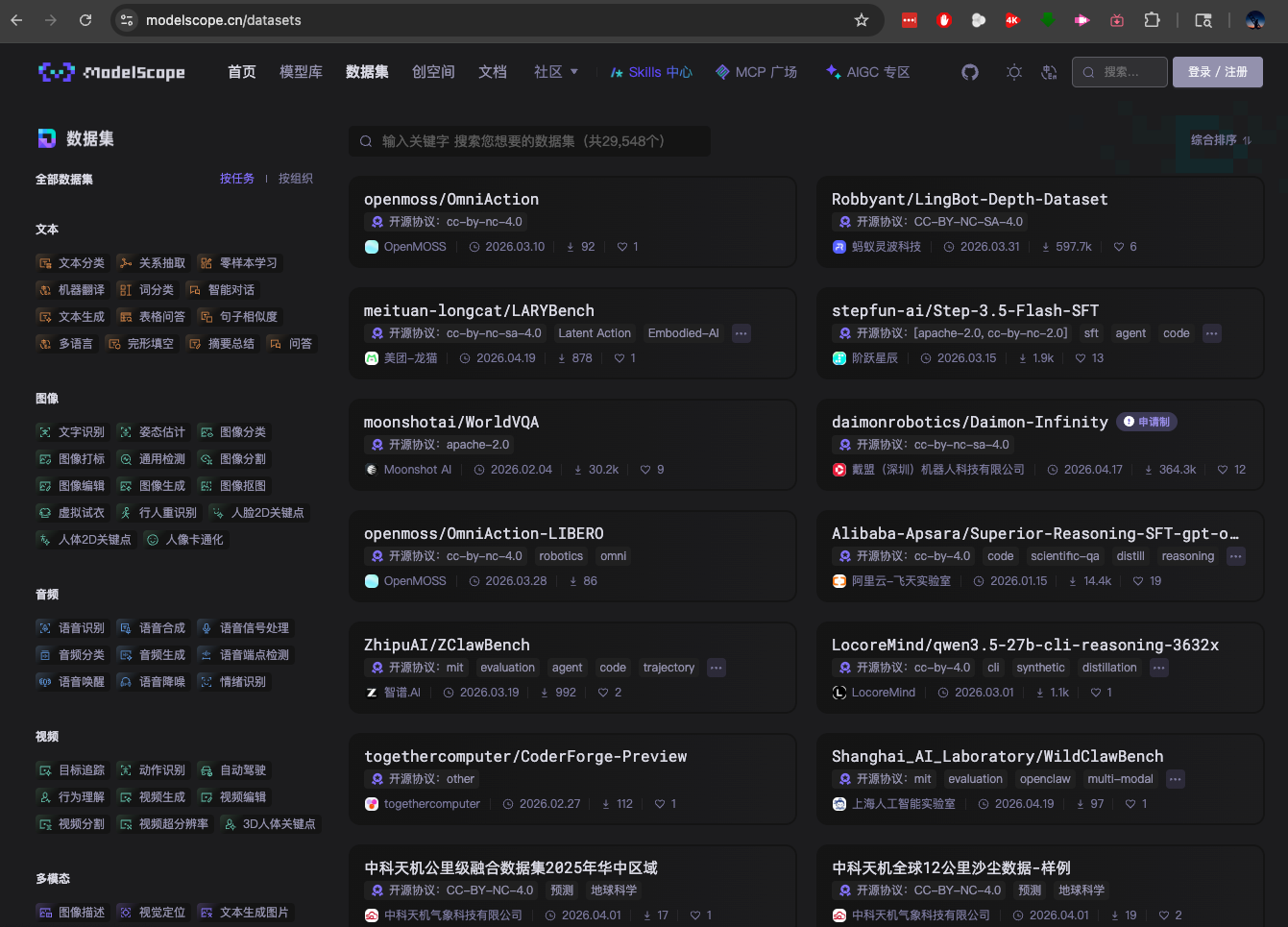Expand more tags on ZhipuAI/ZClawBench card
The width and height of the screenshot is (1288, 927).
pos(716,668)
